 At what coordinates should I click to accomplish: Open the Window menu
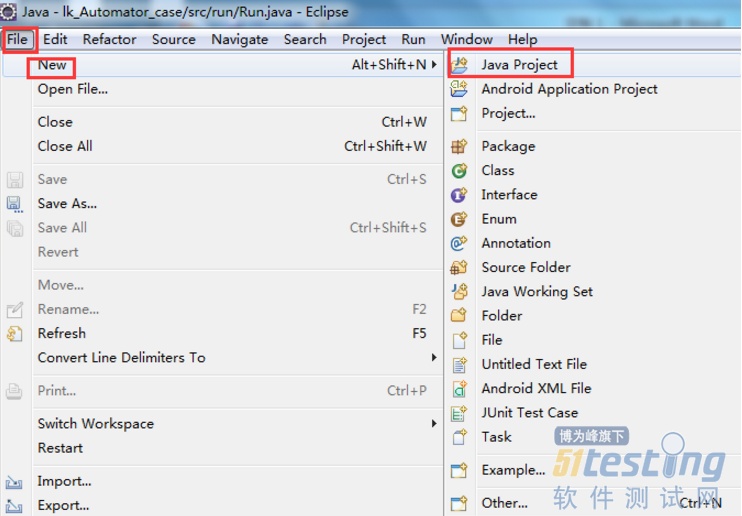point(467,39)
